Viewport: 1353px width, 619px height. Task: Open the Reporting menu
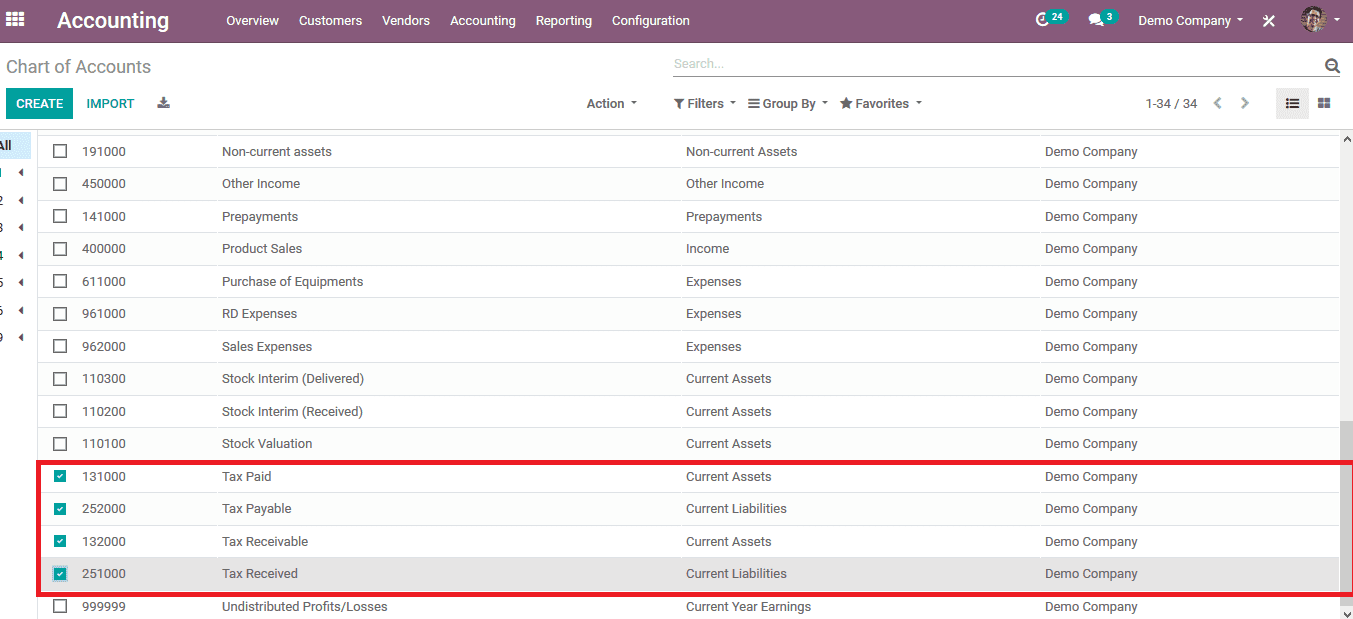pyautogui.click(x=563, y=20)
